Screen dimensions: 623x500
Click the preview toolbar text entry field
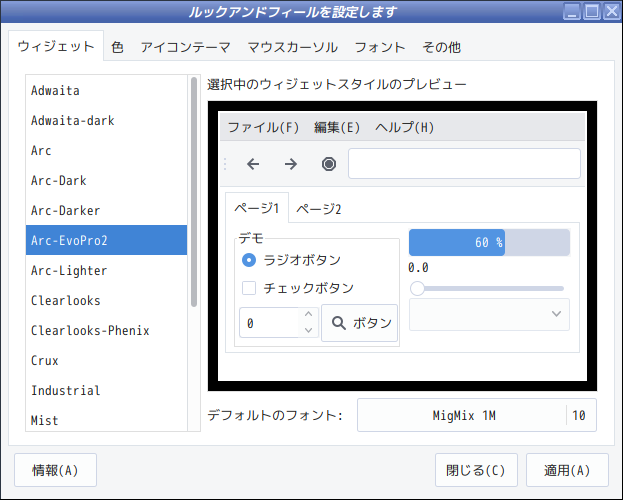[464, 164]
